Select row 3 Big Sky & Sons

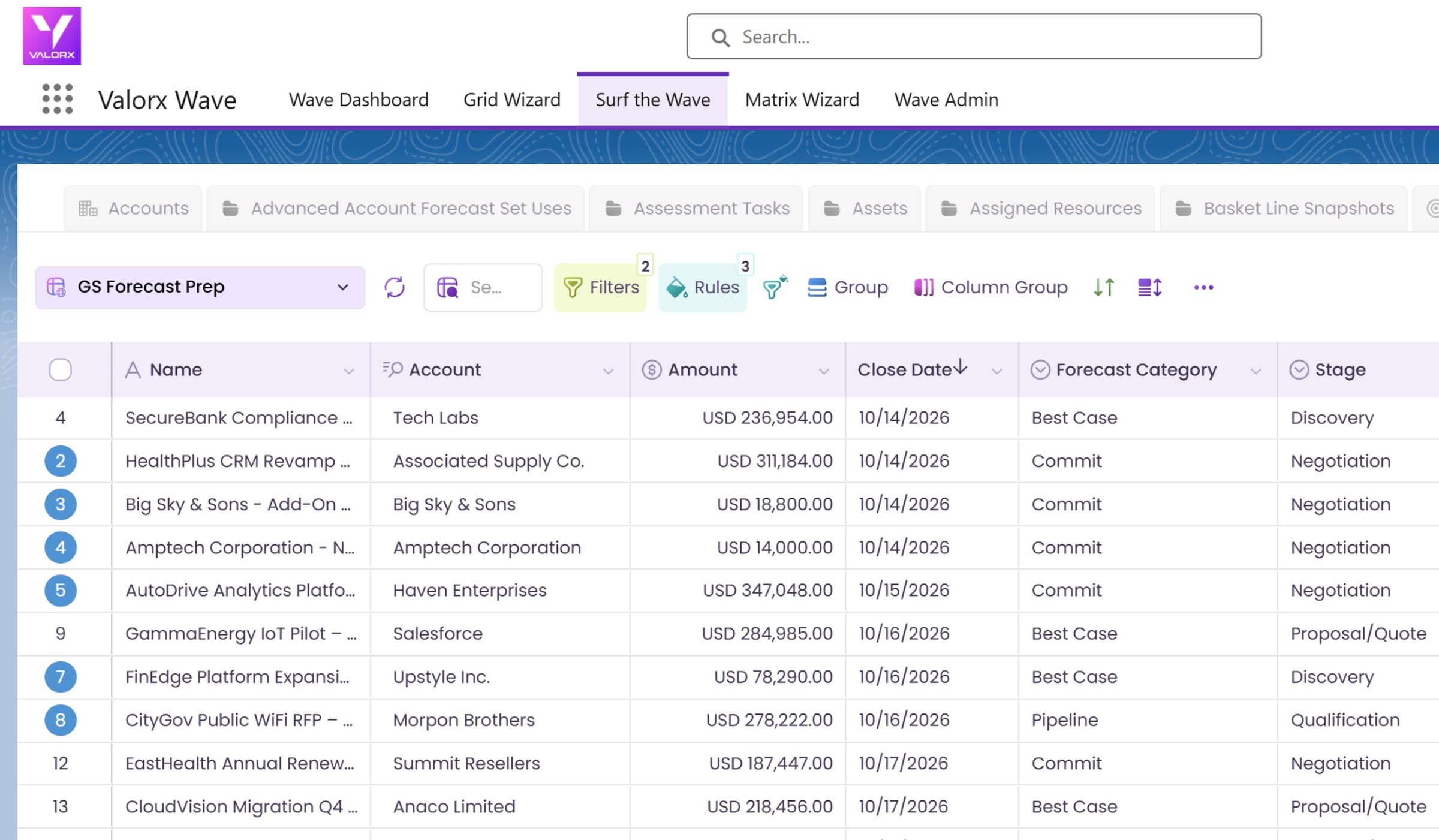(x=61, y=504)
